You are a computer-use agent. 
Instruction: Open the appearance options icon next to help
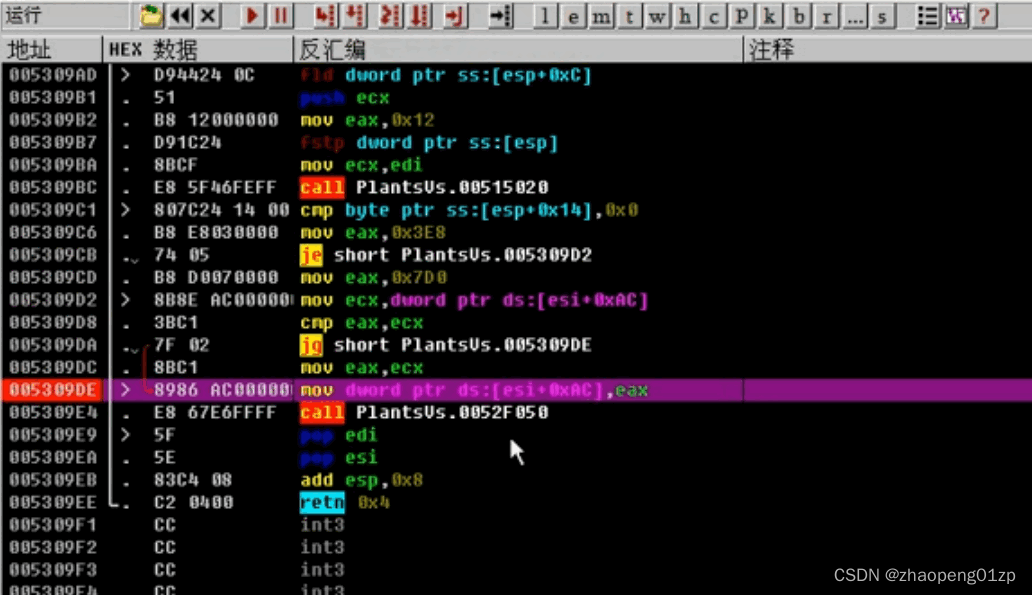(x=956, y=16)
